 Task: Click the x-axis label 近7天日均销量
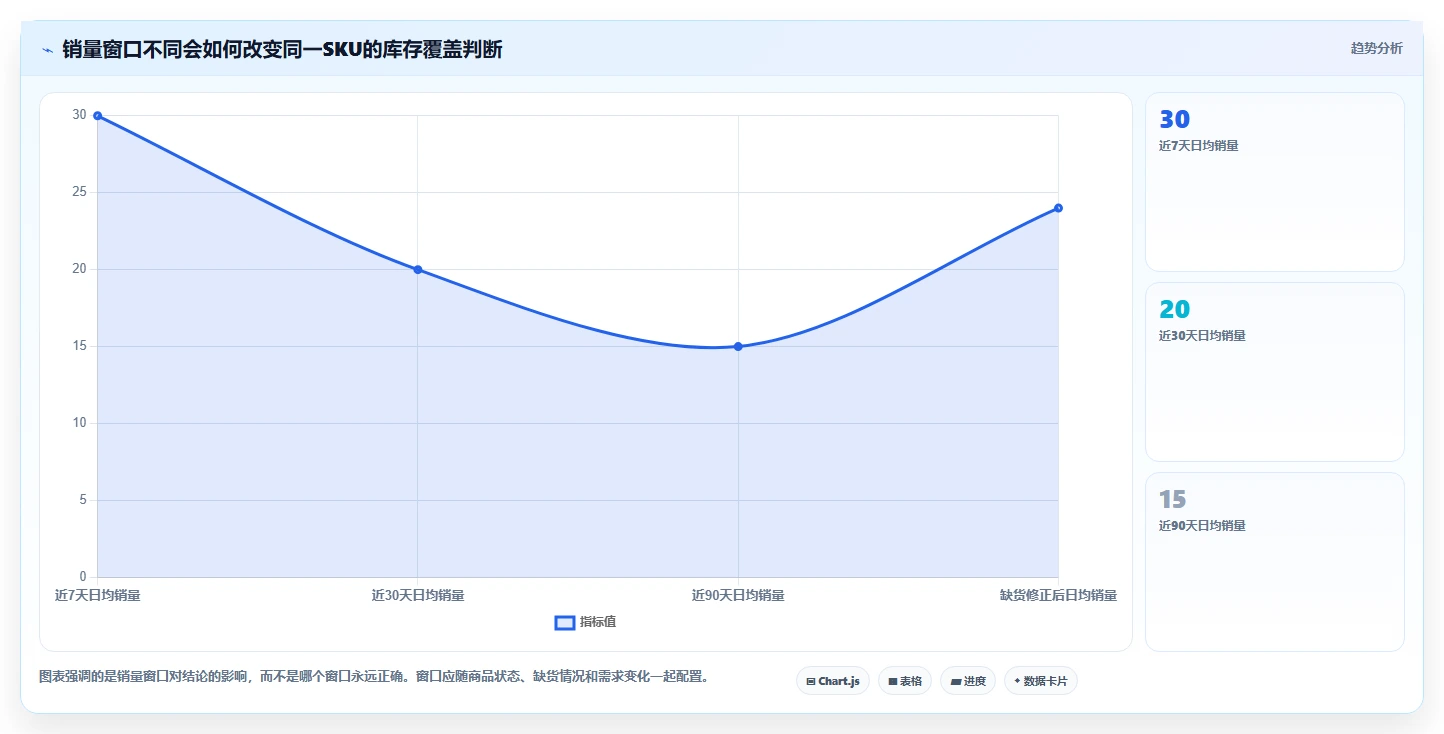coord(97,595)
